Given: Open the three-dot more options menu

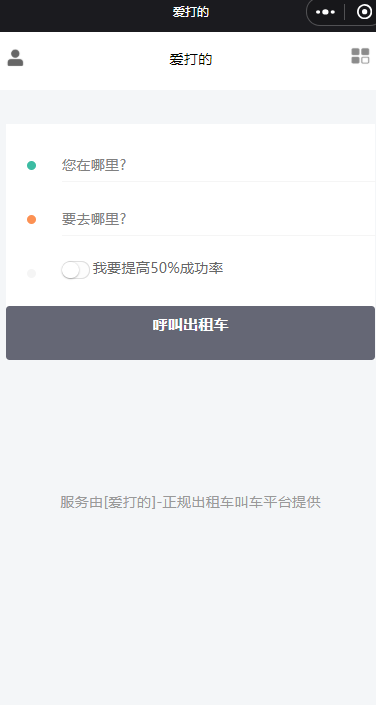Looking at the screenshot, I should click(325, 12).
